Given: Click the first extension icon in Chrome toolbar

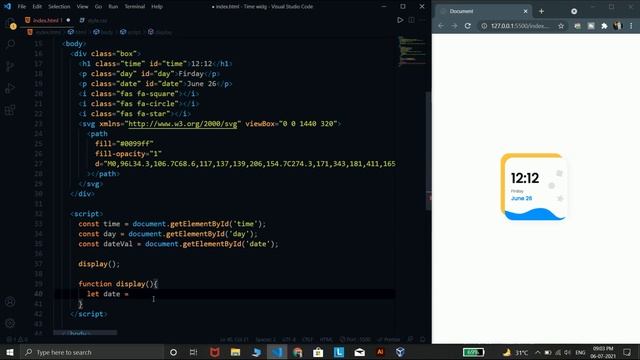Looking at the screenshot, I should tap(578, 26).
